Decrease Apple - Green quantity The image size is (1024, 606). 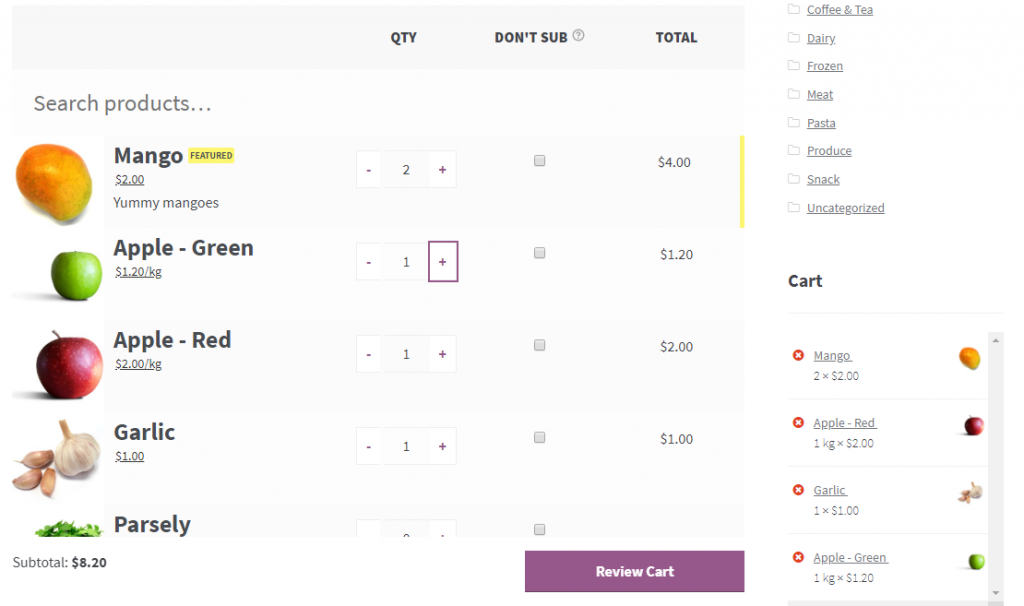(368, 262)
